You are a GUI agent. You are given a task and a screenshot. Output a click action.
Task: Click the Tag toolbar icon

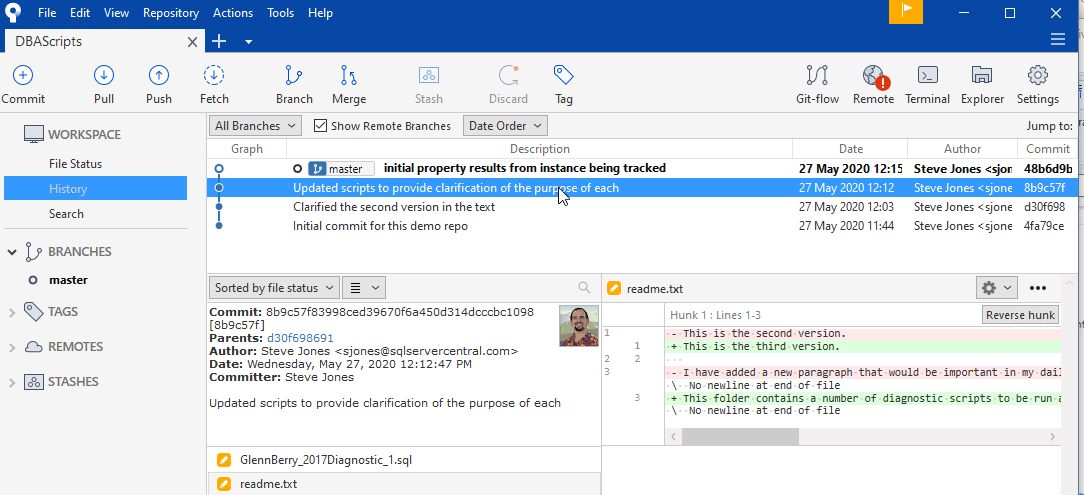pos(564,76)
